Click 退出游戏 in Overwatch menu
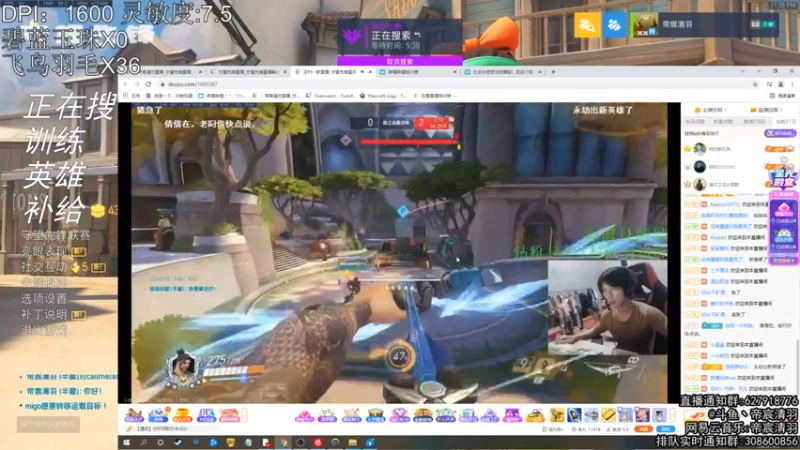800x450 pixels. coord(44,331)
